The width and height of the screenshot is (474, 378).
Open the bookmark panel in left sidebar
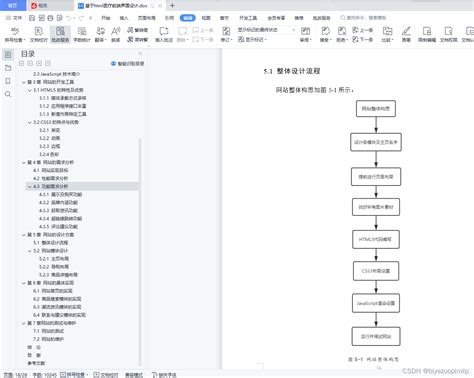(x=8, y=81)
